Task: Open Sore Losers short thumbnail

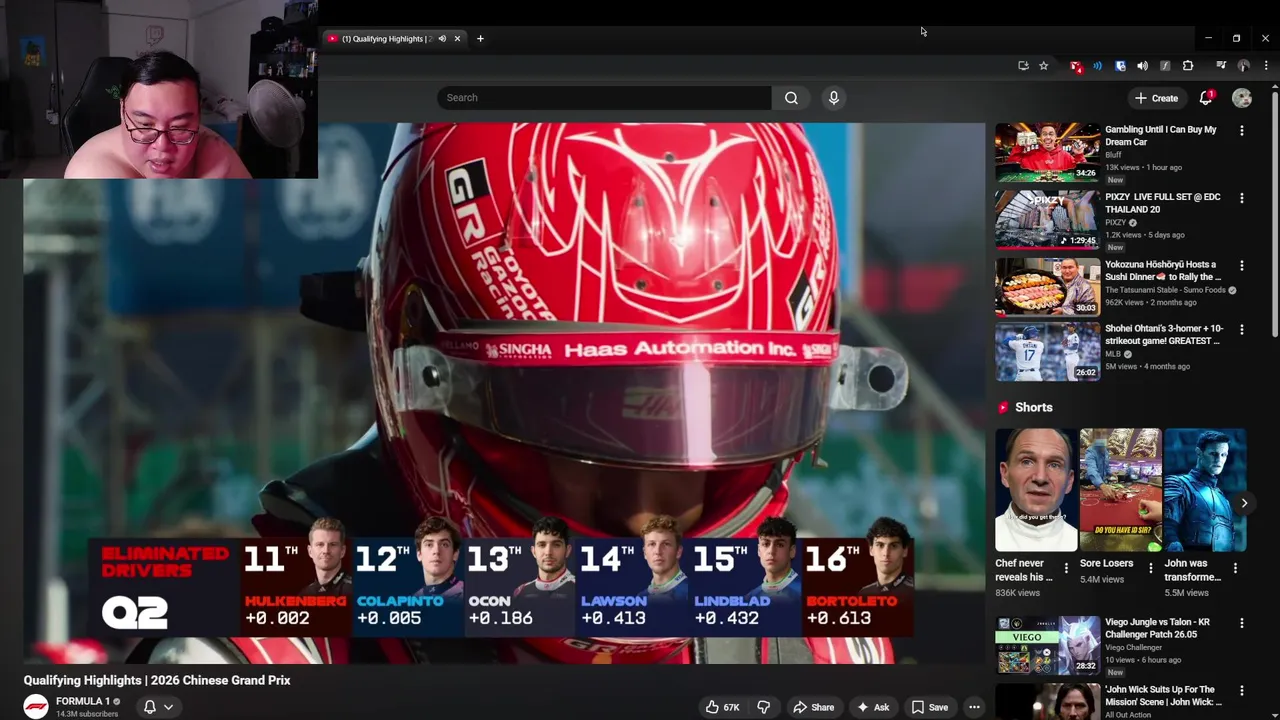Action: [1120, 490]
